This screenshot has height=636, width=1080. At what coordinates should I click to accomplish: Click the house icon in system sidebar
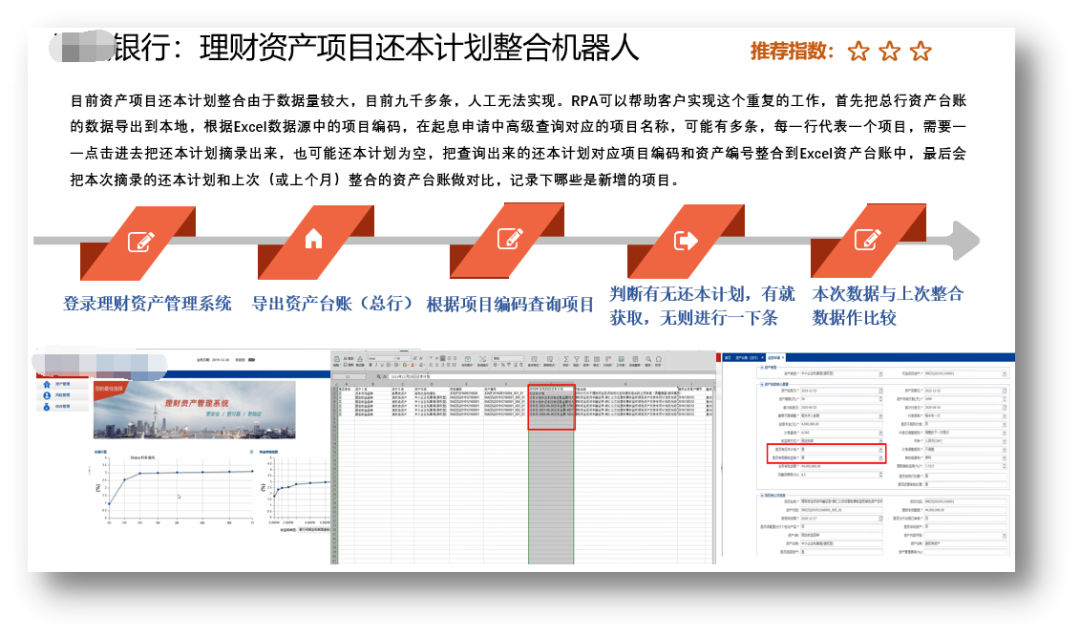pyautogui.click(x=45, y=383)
